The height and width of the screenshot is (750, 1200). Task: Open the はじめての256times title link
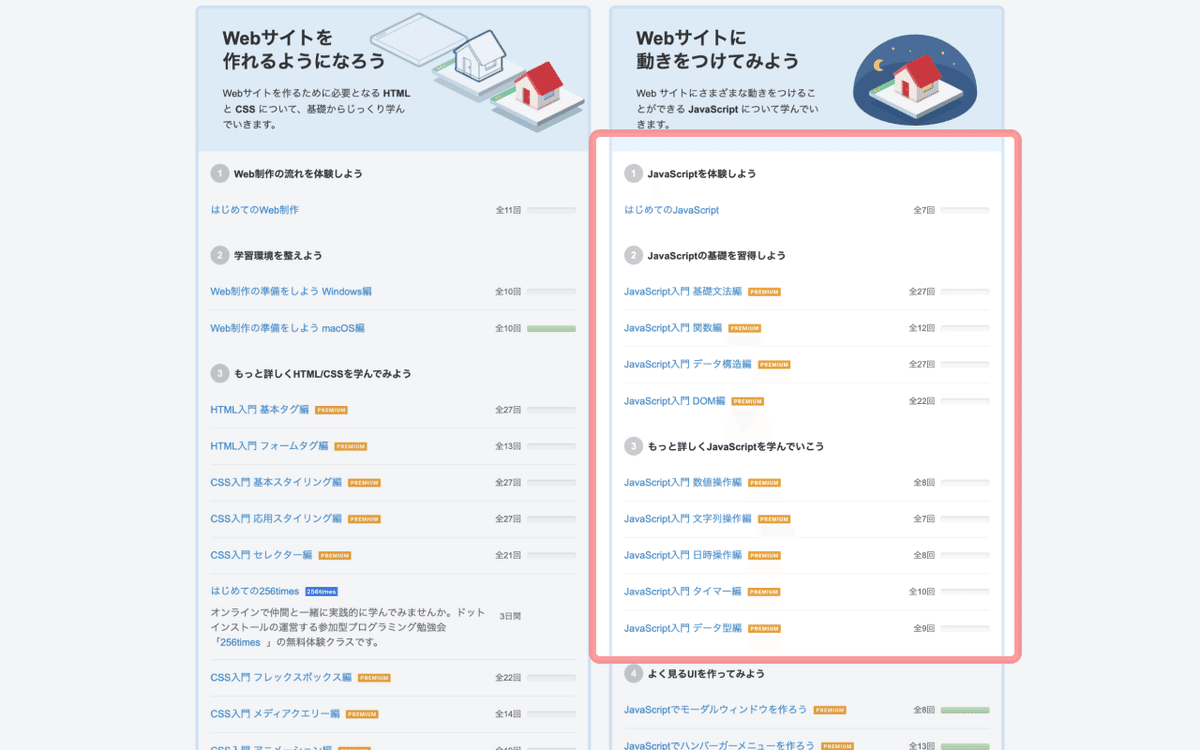click(x=254, y=591)
